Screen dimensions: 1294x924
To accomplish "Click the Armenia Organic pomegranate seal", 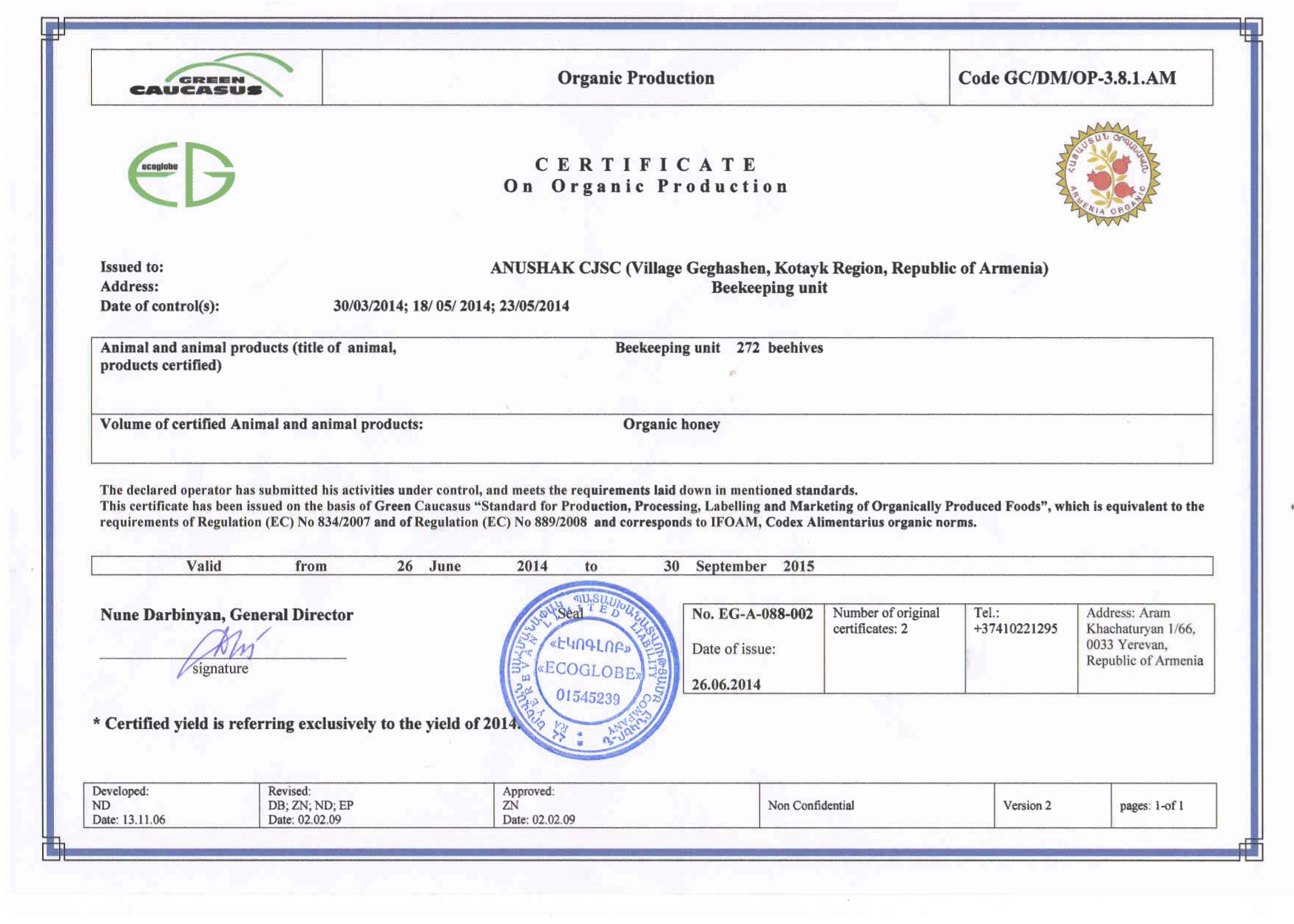I will (x=1108, y=174).
